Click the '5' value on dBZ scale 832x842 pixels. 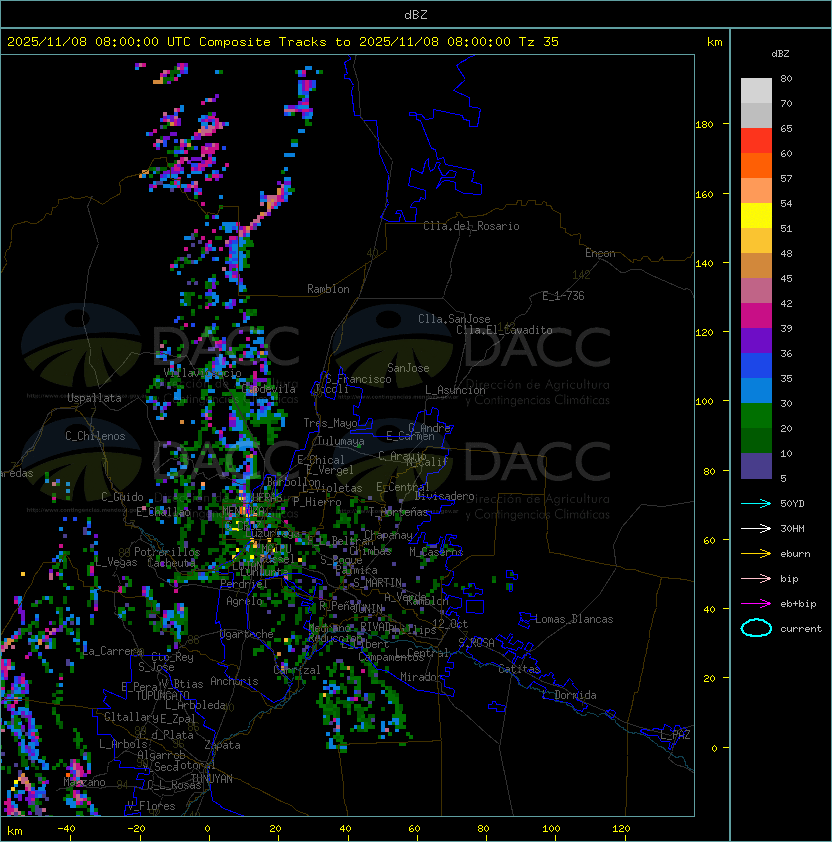(783, 478)
